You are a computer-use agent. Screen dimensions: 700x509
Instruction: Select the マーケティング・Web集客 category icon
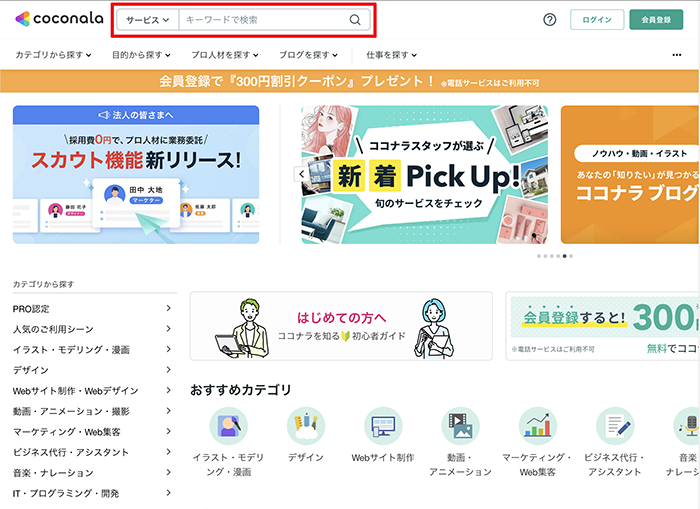[x=538, y=426]
